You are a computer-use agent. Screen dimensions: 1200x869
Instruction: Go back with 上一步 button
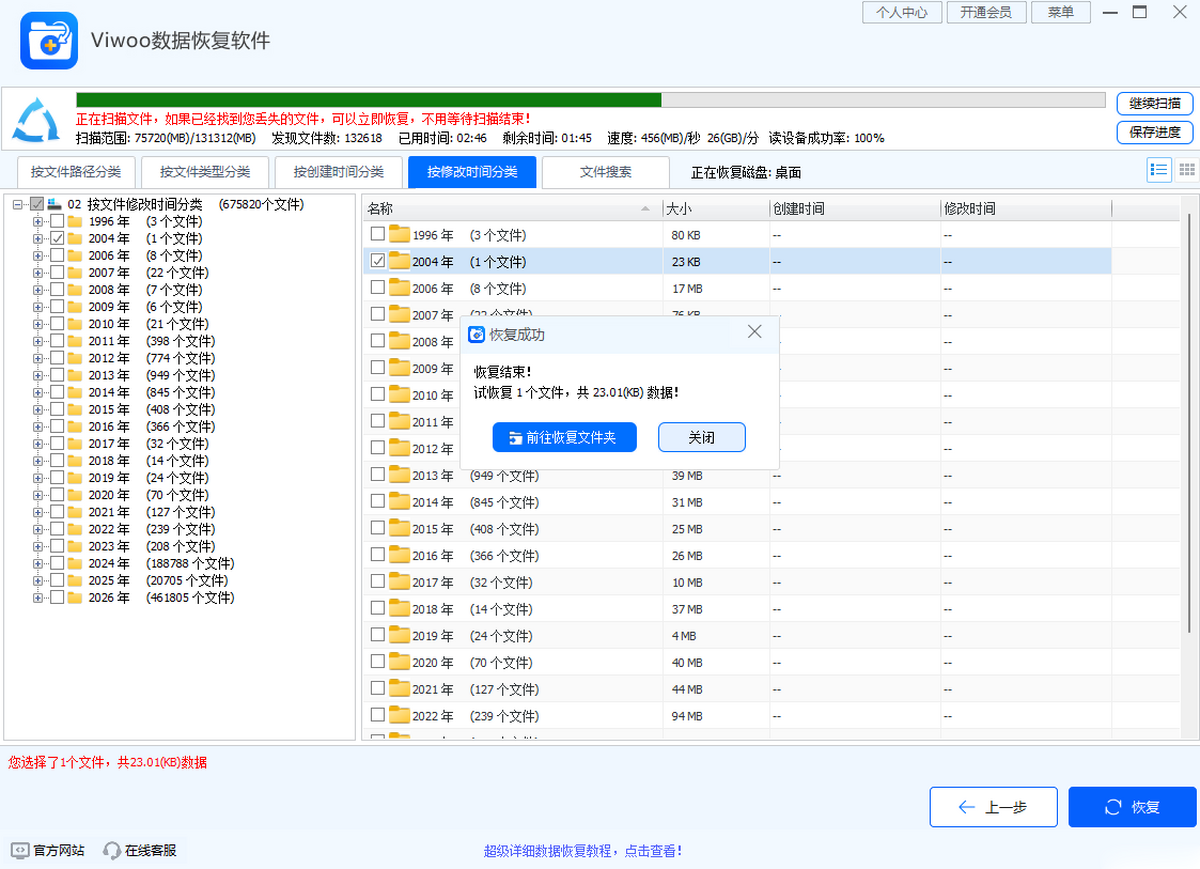coord(993,807)
